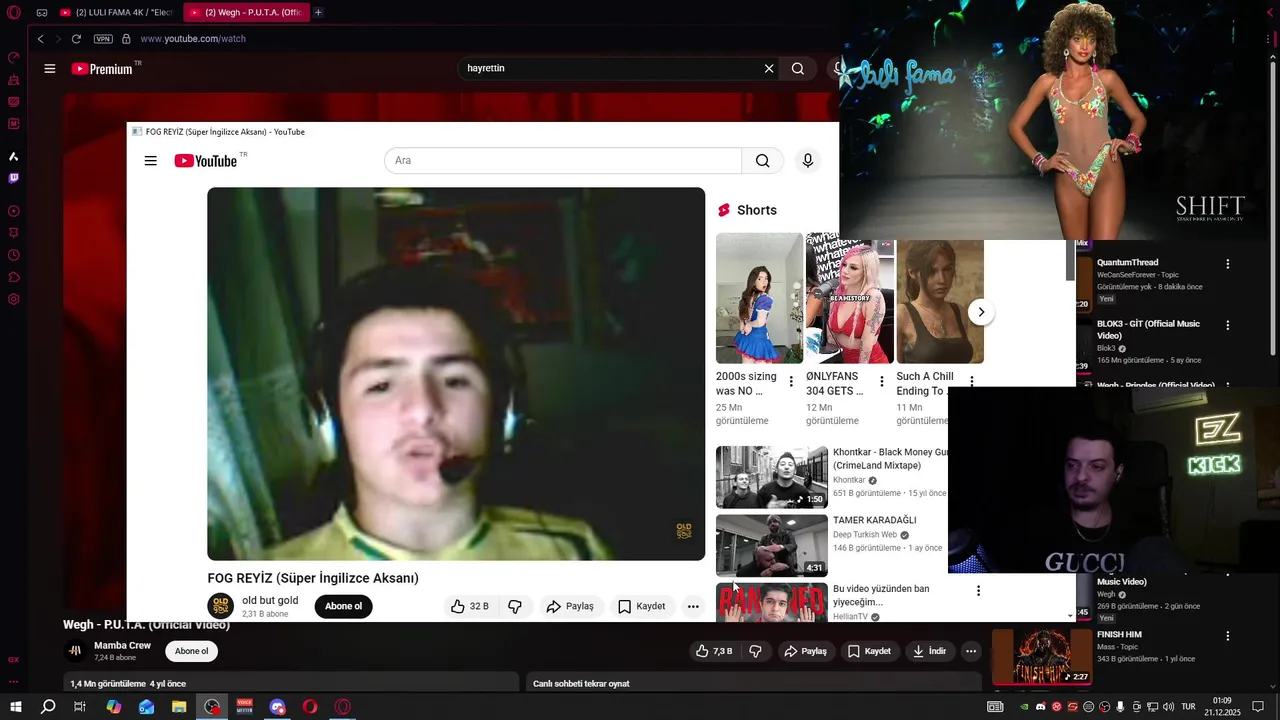The height and width of the screenshot is (720, 1280).
Task: Open options for QuantumThread video
Action: point(1228,264)
